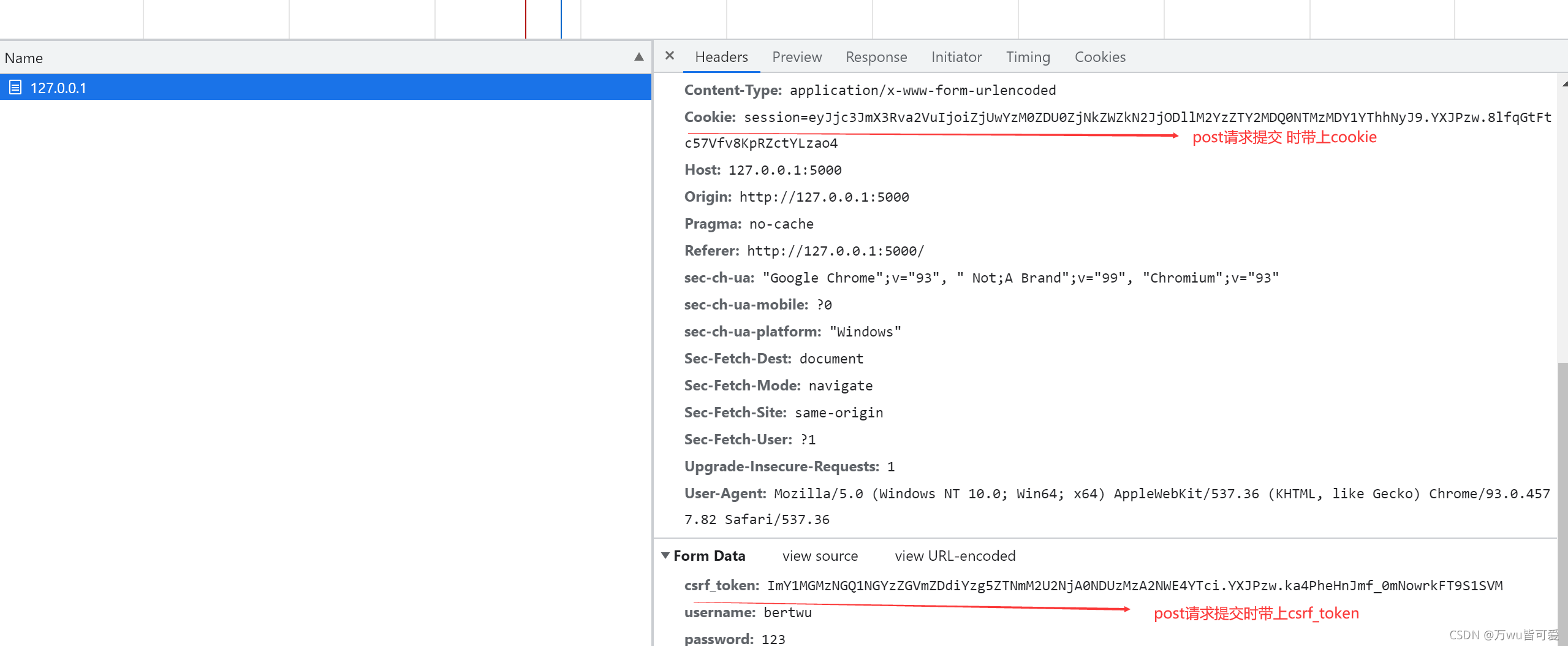Screen dimensions: 1568x646
Task: Open the Timing tab
Action: [1028, 57]
